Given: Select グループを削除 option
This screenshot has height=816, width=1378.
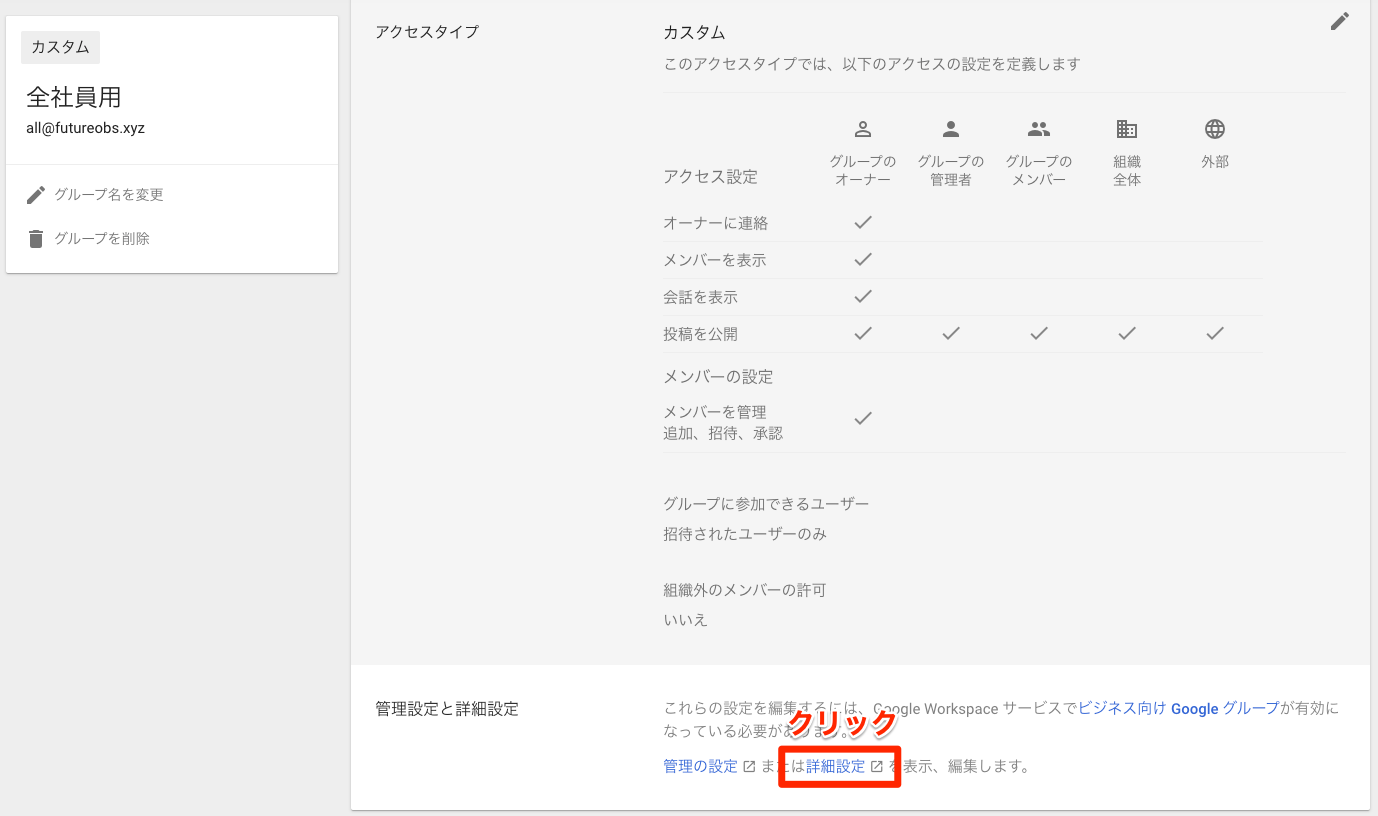Looking at the screenshot, I should pos(101,239).
